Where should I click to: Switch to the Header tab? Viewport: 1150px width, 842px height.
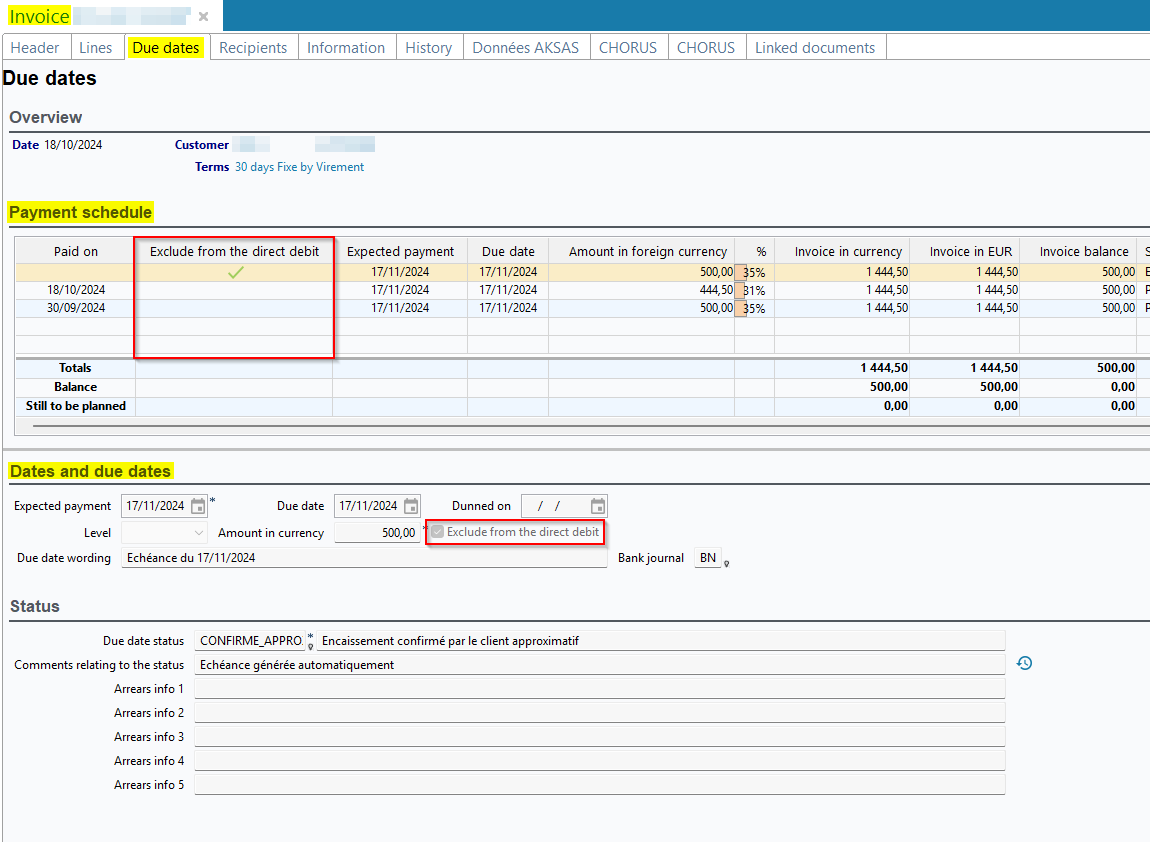point(35,48)
